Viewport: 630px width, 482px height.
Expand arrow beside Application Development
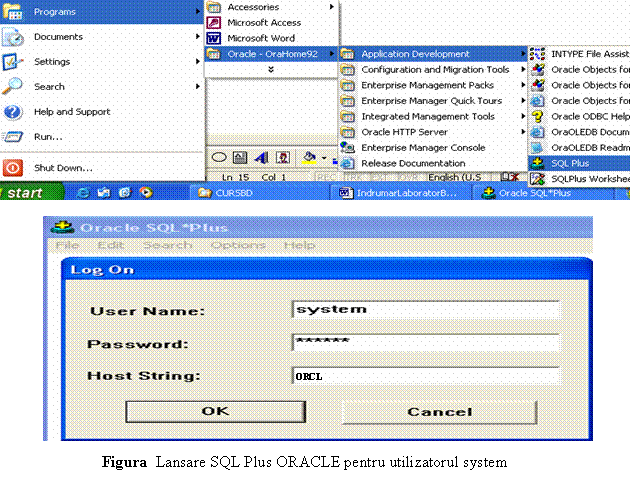pyautogui.click(x=523, y=53)
